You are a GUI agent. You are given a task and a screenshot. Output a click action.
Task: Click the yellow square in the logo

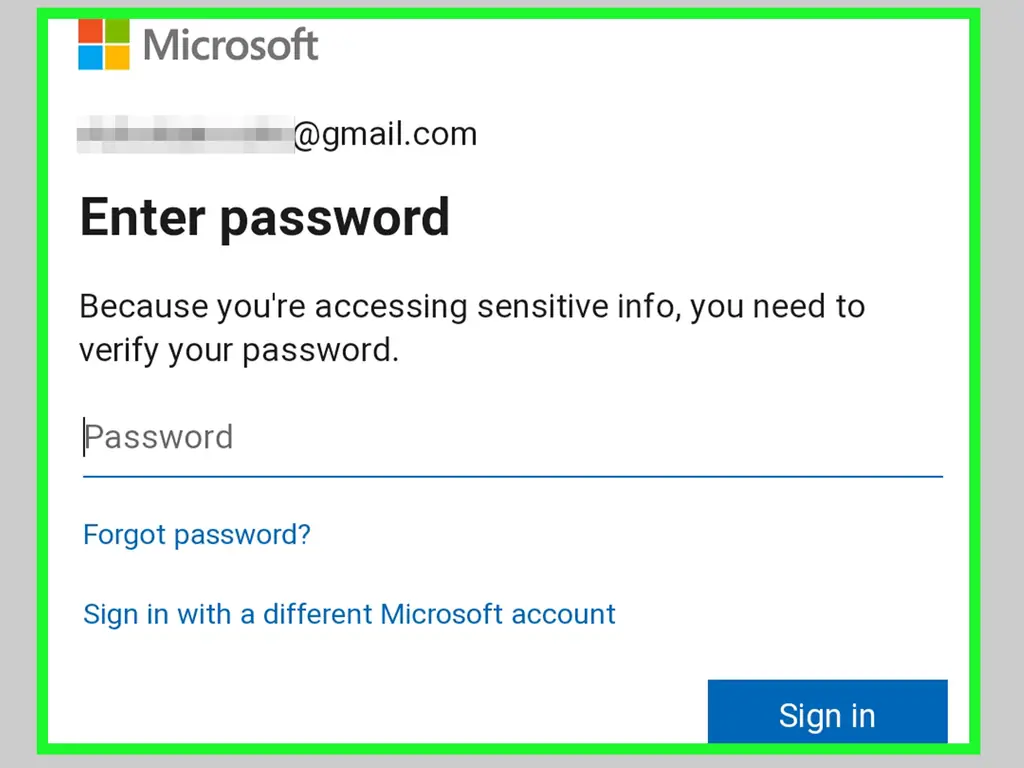pyautogui.click(x=118, y=57)
